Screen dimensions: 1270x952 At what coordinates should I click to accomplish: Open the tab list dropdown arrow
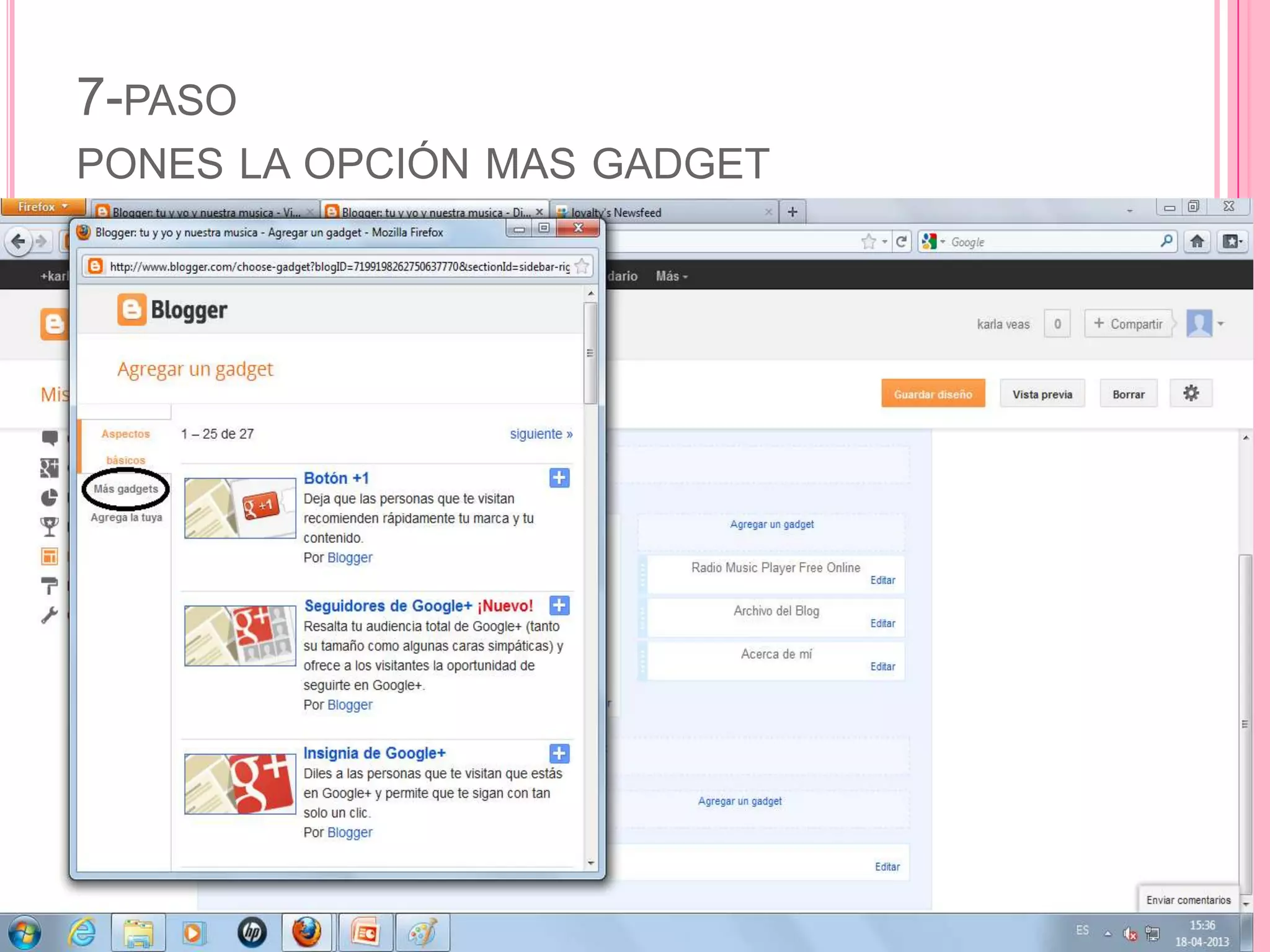[1129, 211]
